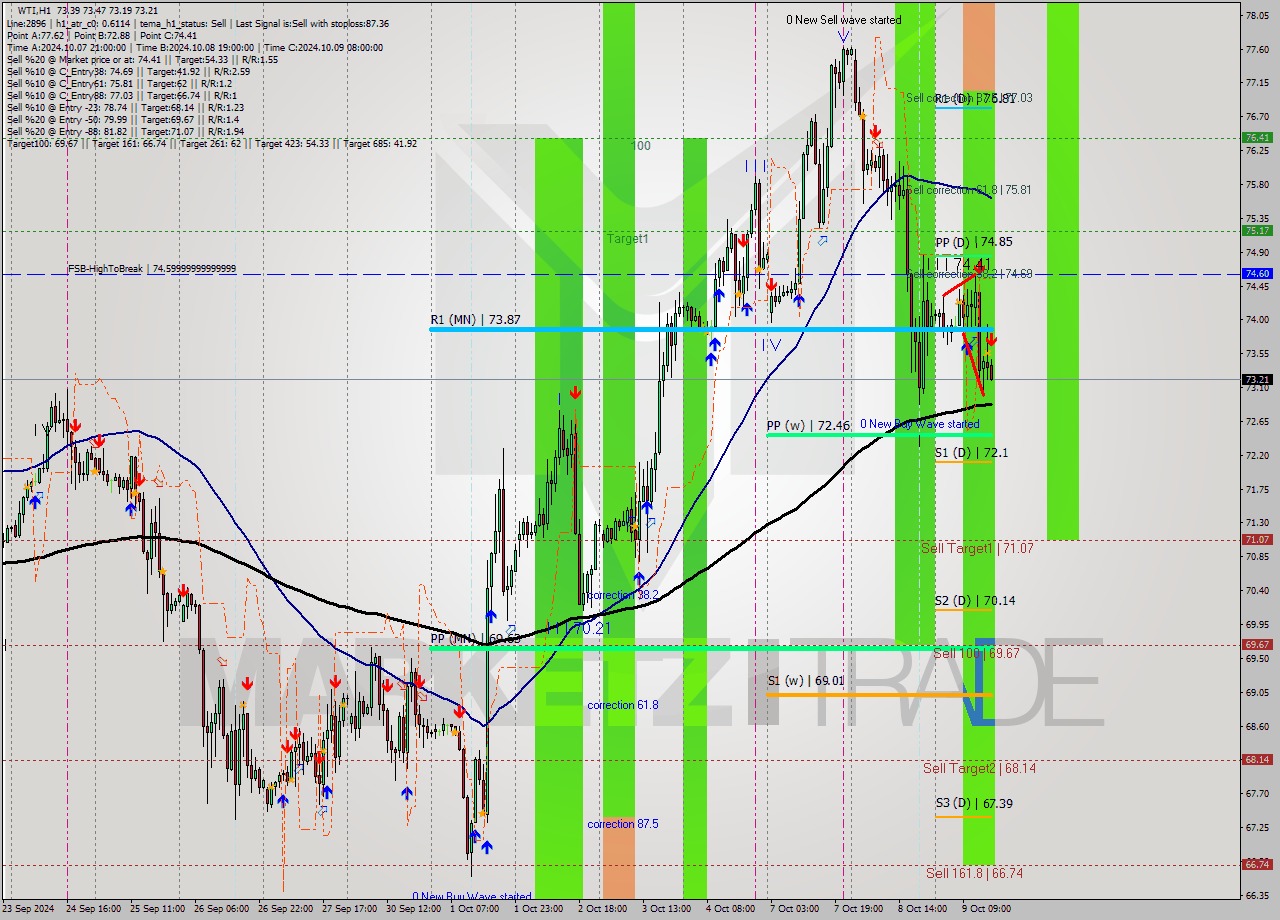Click the green 76.41 price axis tag
The width and height of the screenshot is (1280, 920).
click(x=1256, y=137)
